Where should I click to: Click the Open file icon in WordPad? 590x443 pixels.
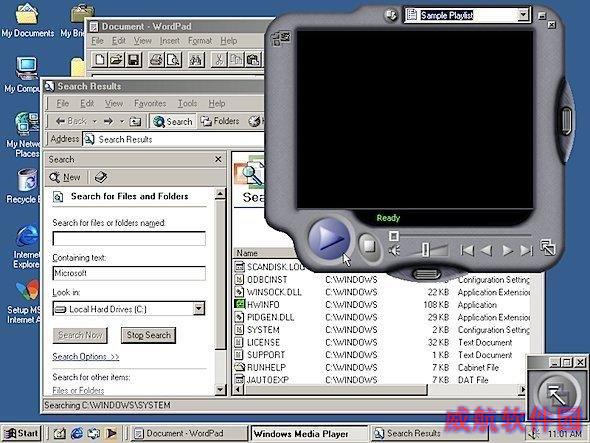coord(117,59)
